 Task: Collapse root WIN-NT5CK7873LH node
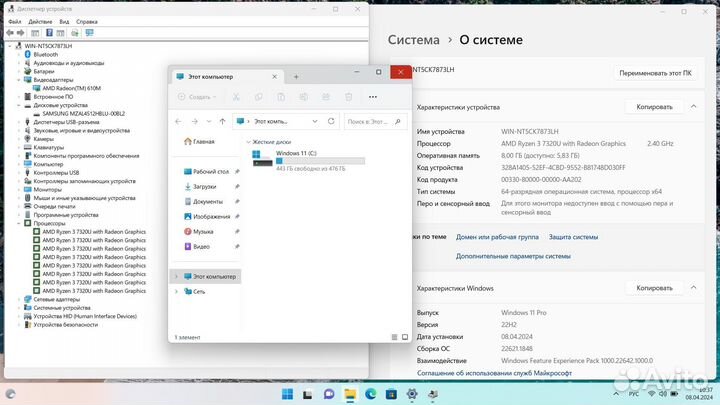click(x=10, y=46)
